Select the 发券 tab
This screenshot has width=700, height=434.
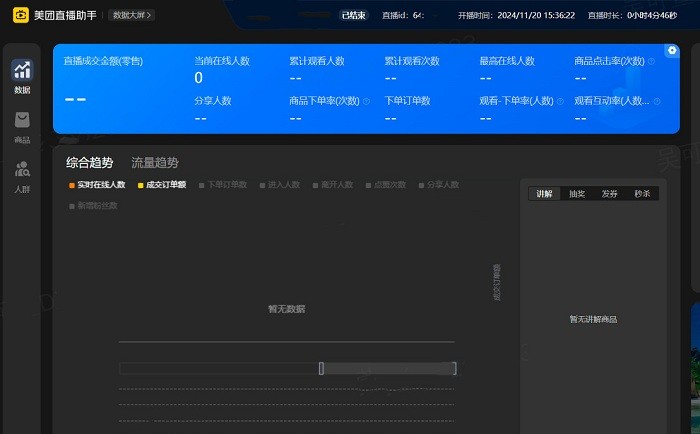[x=609, y=194]
